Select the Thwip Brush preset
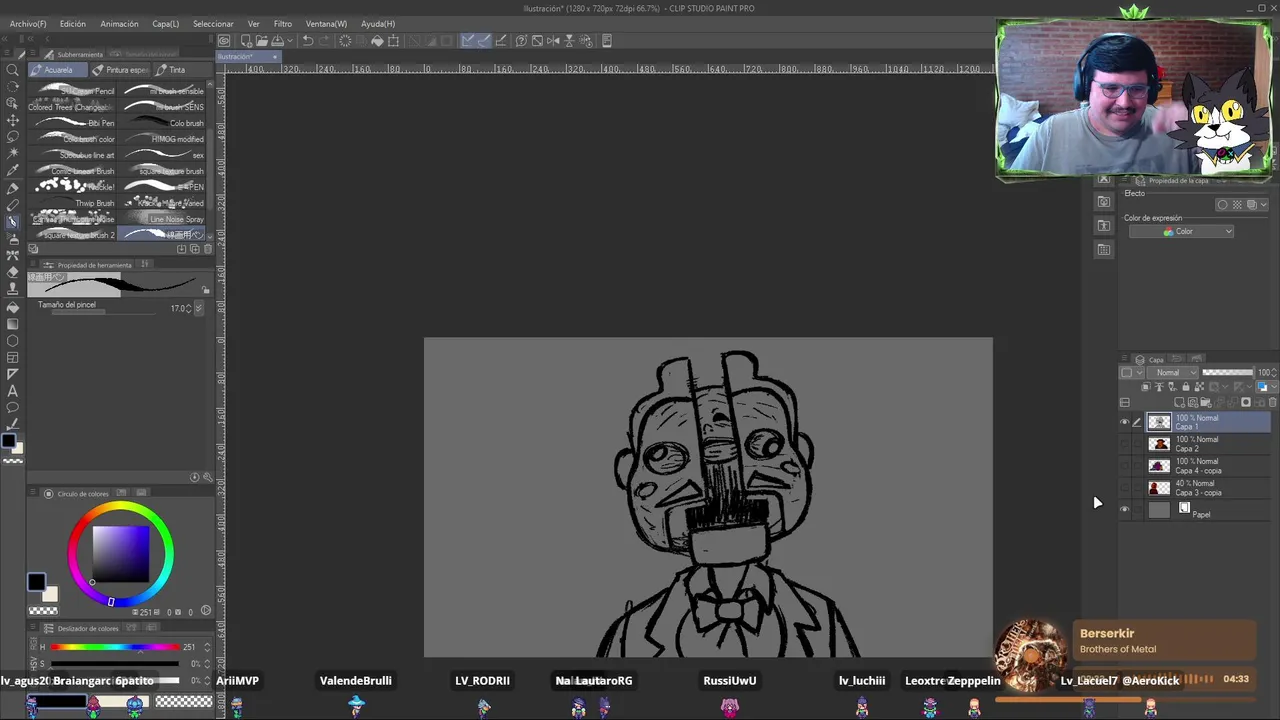The height and width of the screenshot is (720, 1280). point(74,203)
